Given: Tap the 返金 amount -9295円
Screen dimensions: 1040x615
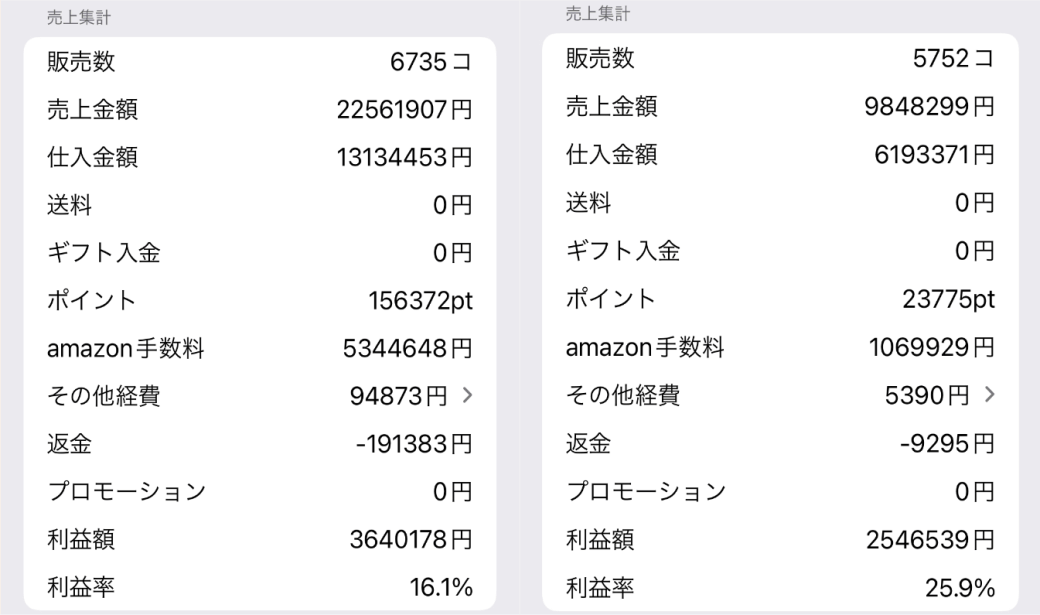Looking at the screenshot, I should pyautogui.click(x=947, y=443).
